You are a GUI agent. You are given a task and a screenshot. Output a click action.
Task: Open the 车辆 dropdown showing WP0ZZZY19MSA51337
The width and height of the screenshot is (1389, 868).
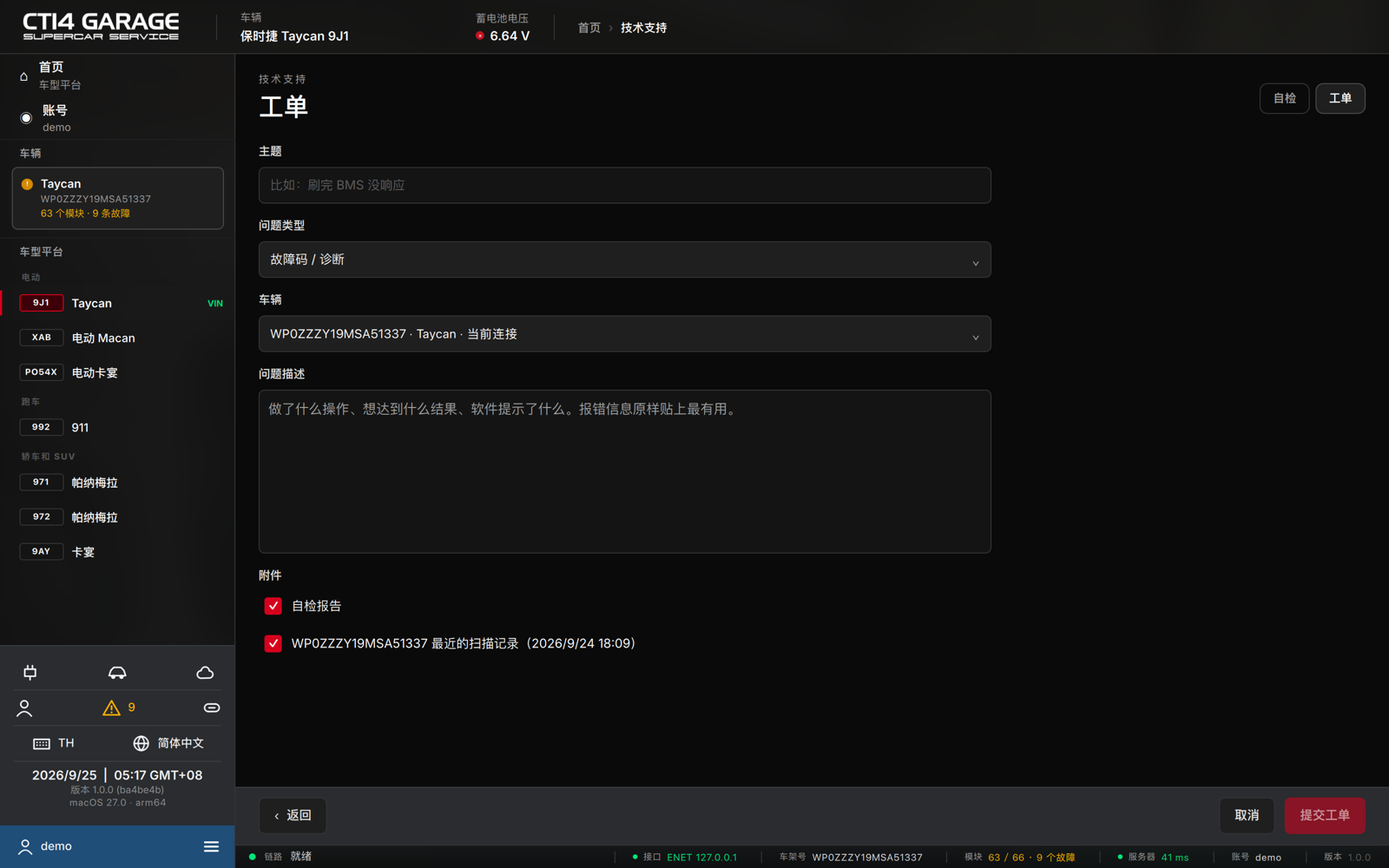point(625,334)
